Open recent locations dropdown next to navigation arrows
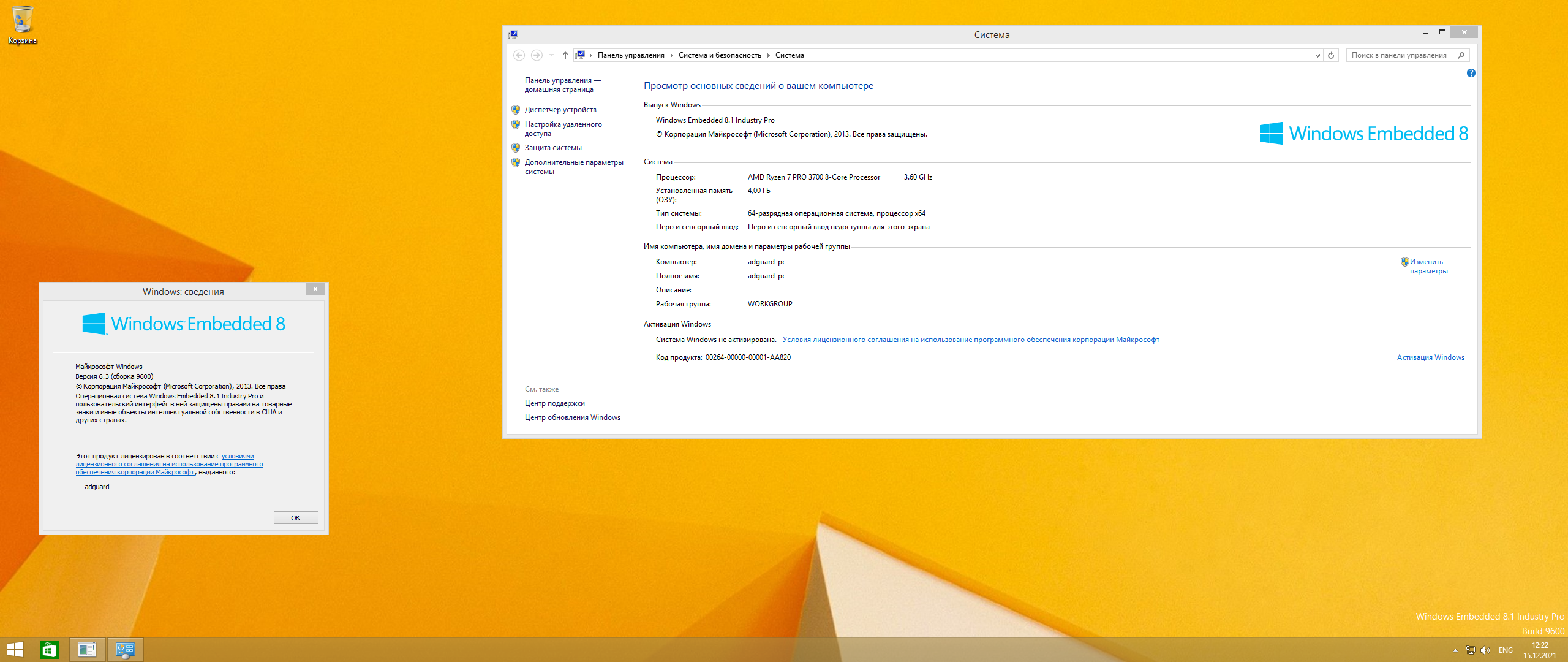The width and height of the screenshot is (1568, 662). click(551, 55)
